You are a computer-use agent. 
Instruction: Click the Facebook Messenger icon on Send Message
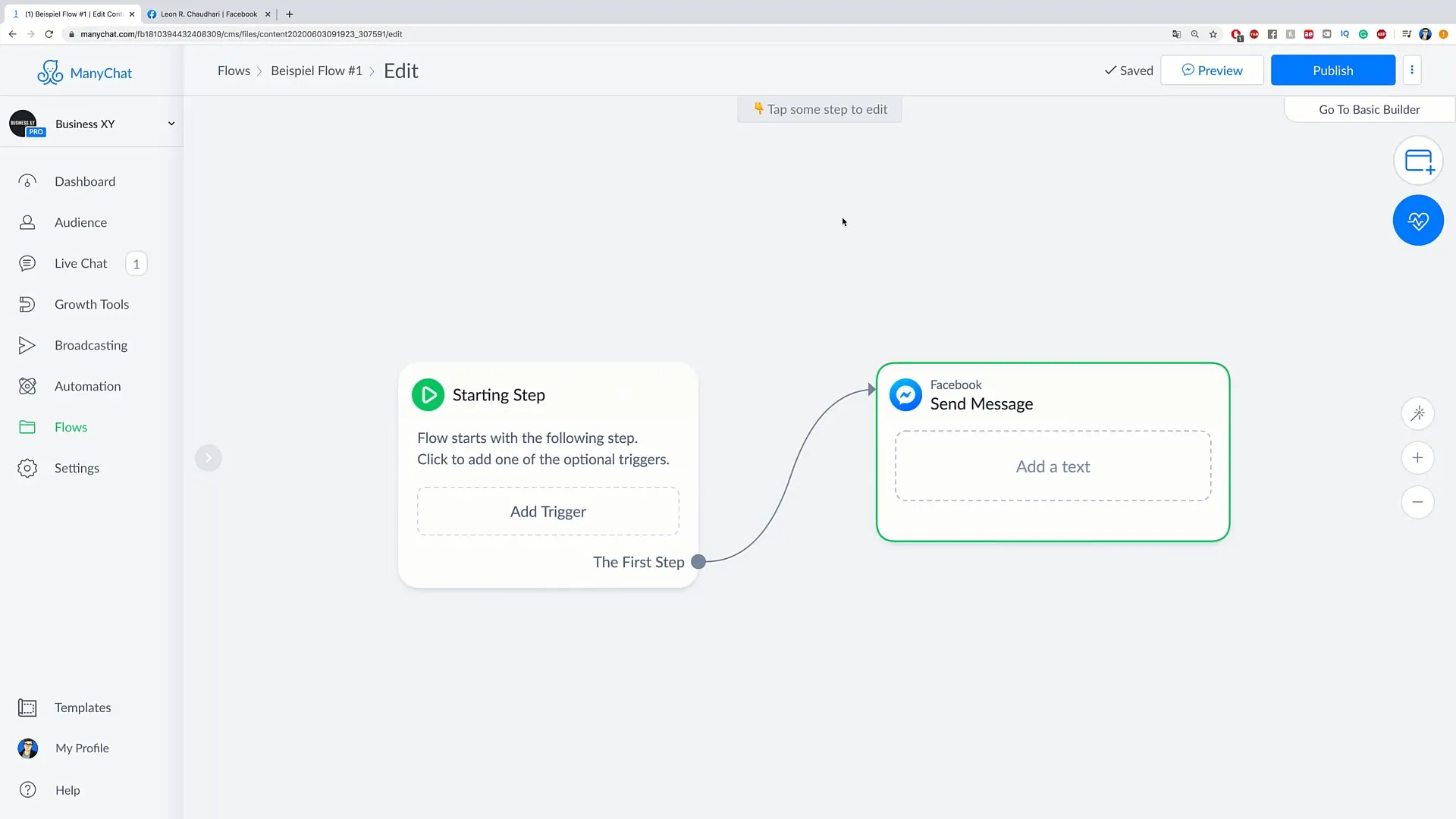click(904, 394)
